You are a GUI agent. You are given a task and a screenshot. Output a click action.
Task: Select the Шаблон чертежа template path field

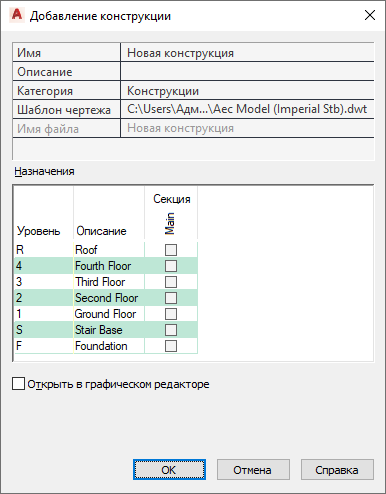click(247, 109)
